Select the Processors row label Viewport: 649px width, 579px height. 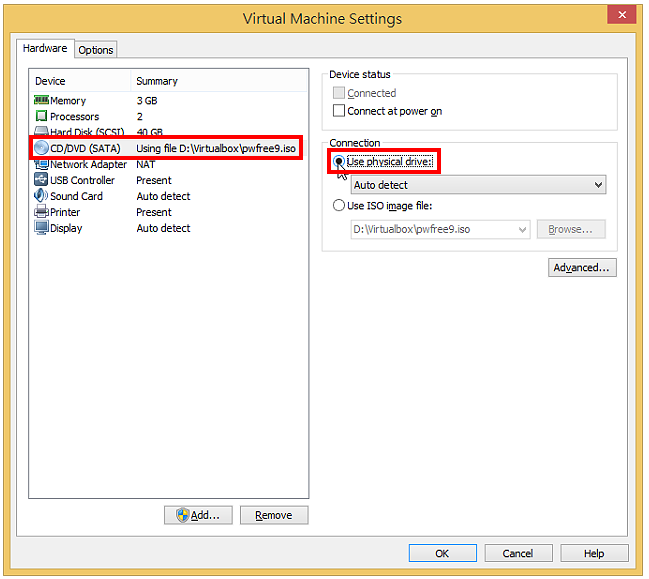pos(75,117)
